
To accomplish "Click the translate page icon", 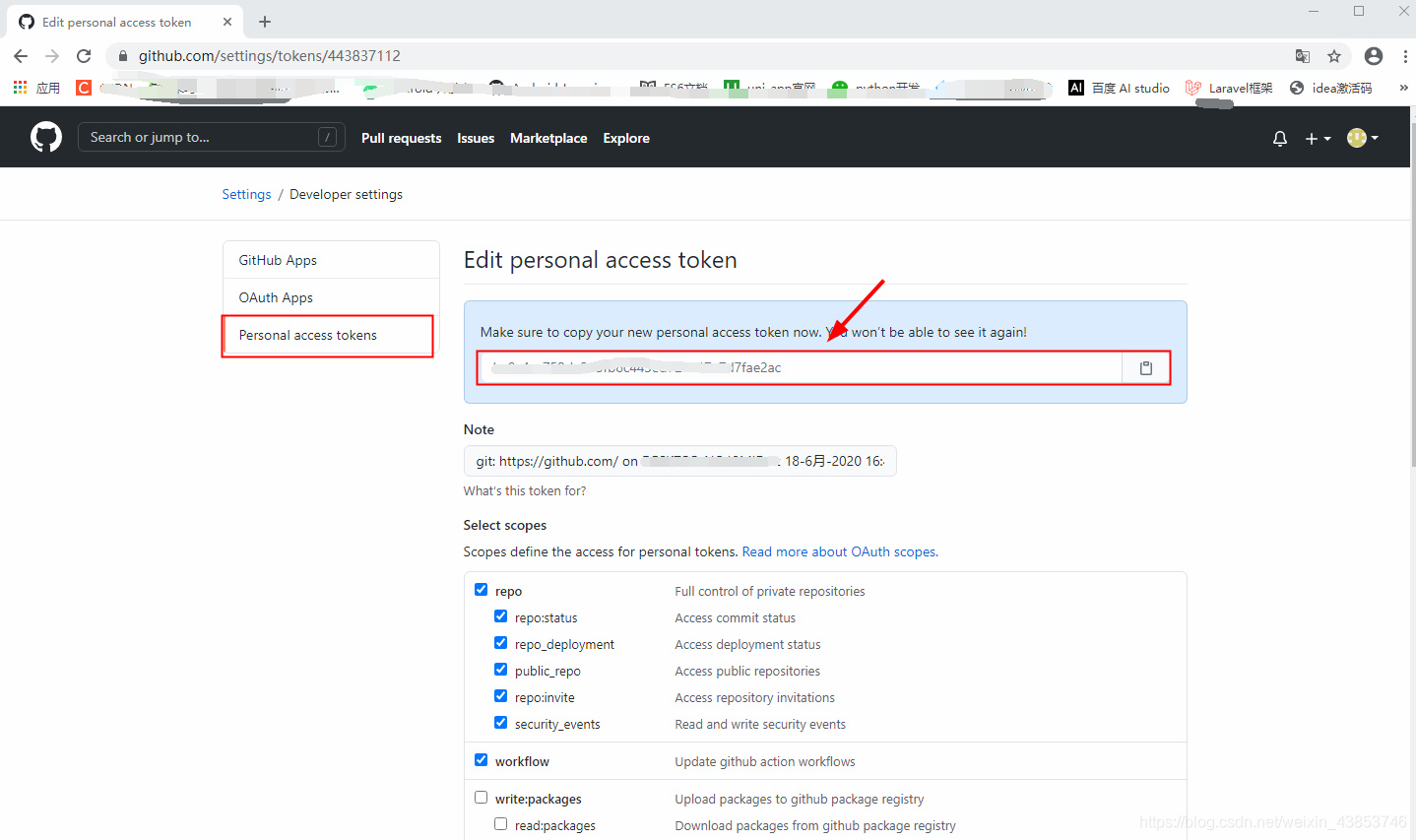I will pyautogui.click(x=1303, y=56).
